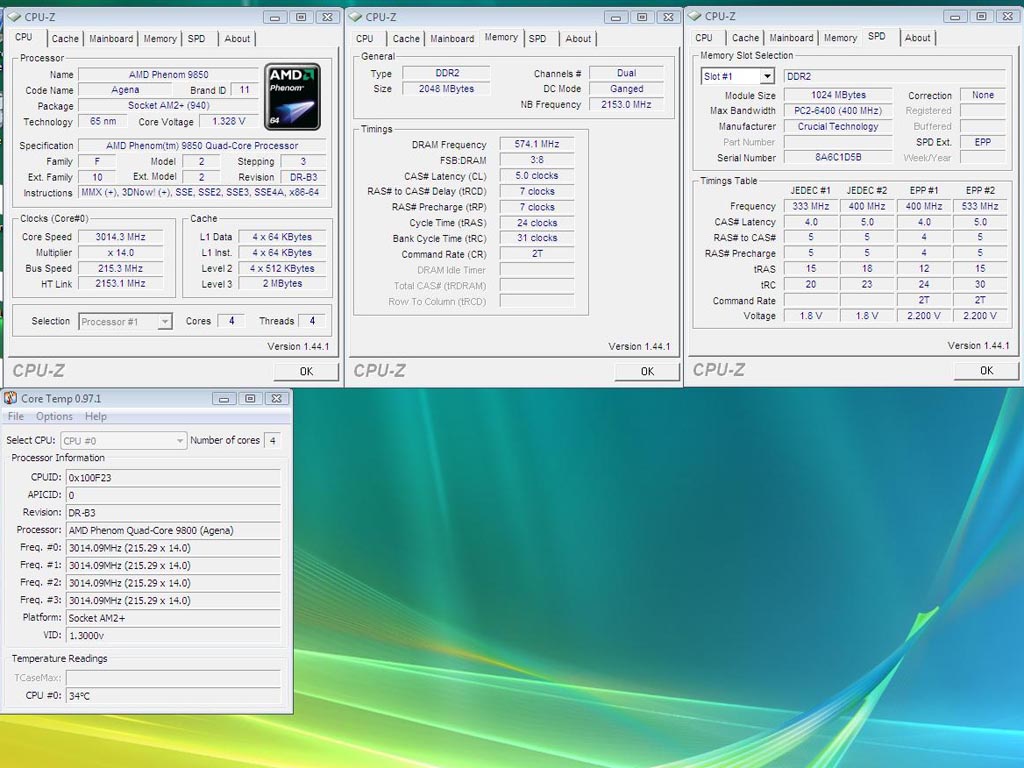Click the DRAM Frequency value '574.1 MHz'

(x=537, y=144)
